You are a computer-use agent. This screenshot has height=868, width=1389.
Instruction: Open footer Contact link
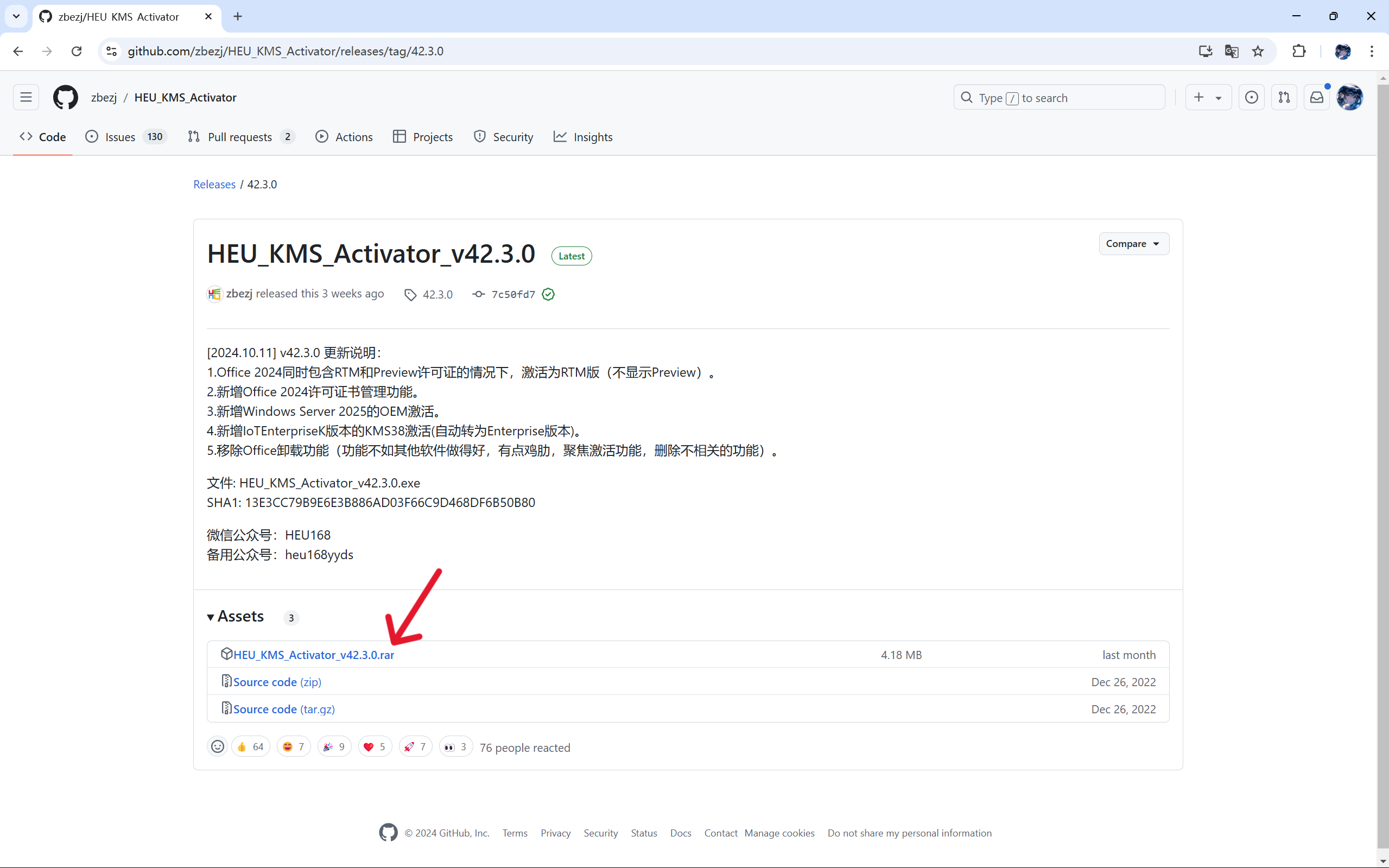(x=721, y=833)
